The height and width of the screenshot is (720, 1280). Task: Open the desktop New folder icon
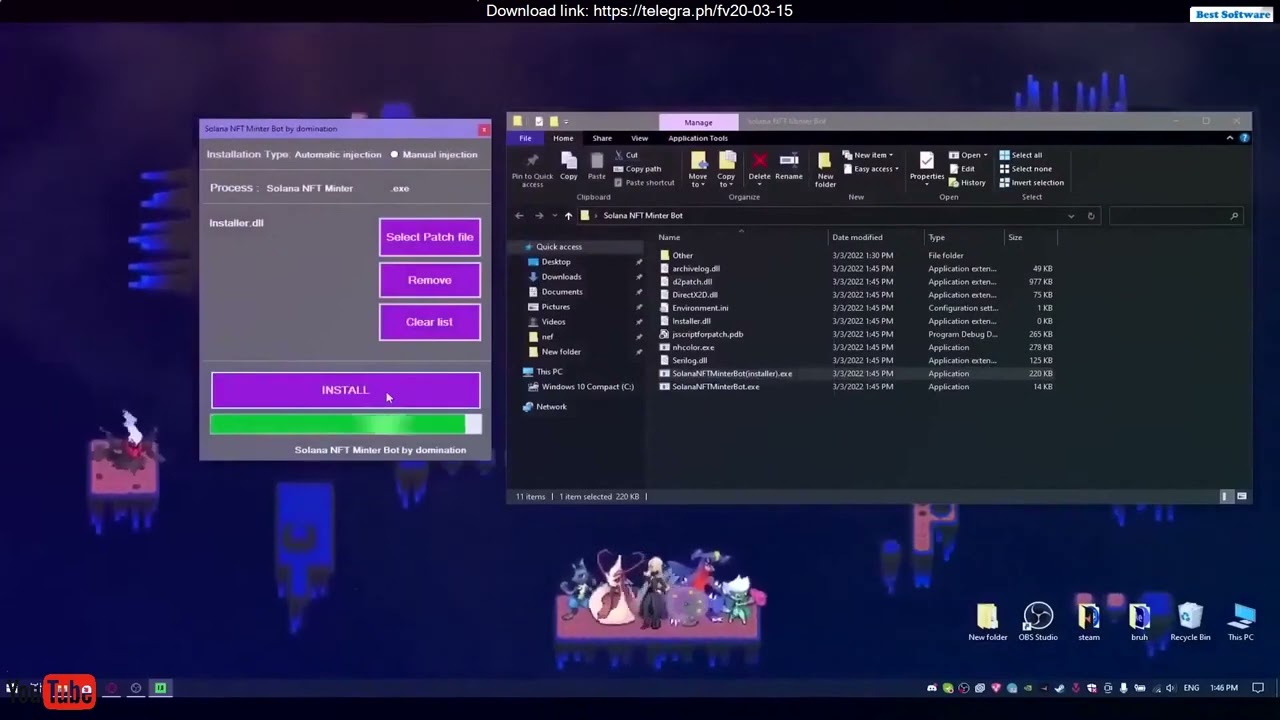[x=987, y=621]
